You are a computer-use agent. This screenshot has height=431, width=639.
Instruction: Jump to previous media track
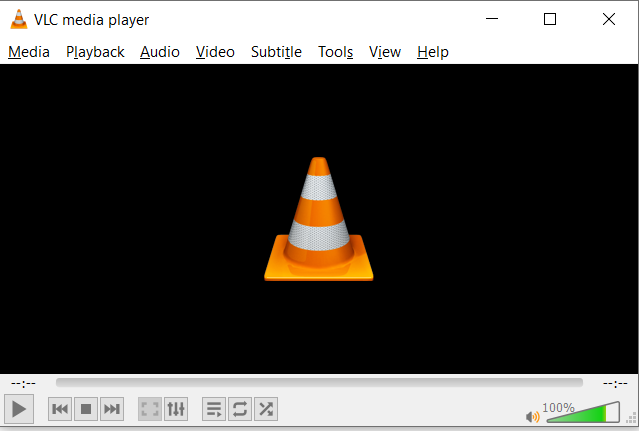[x=60, y=409]
